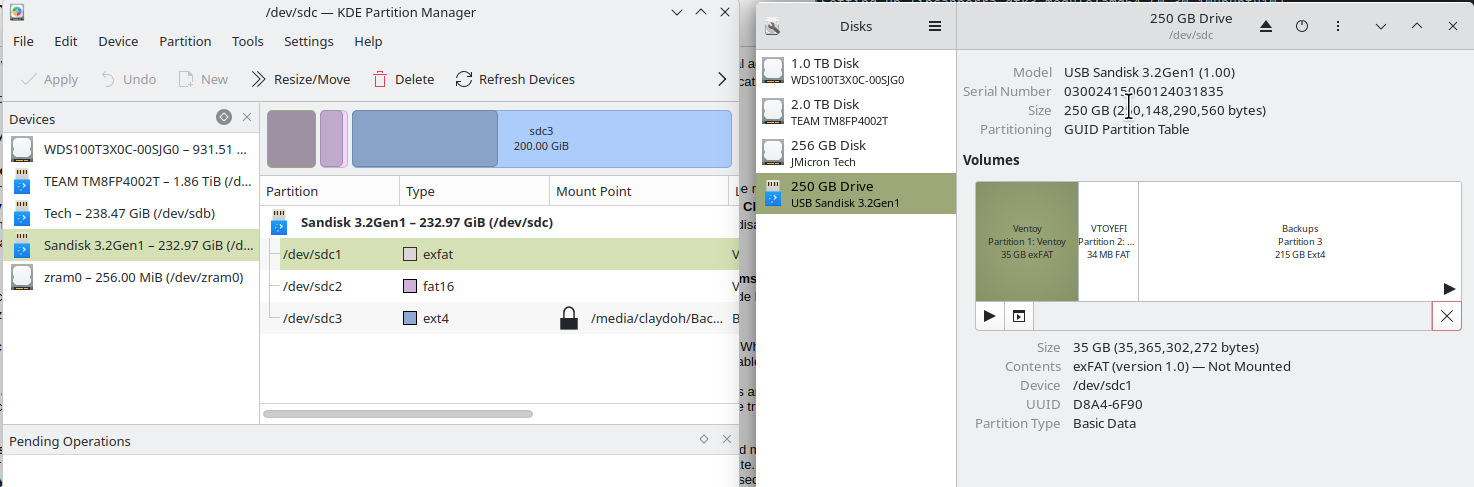Click the serial number 03002415060124031835
1474x487 pixels.
click(1143, 91)
